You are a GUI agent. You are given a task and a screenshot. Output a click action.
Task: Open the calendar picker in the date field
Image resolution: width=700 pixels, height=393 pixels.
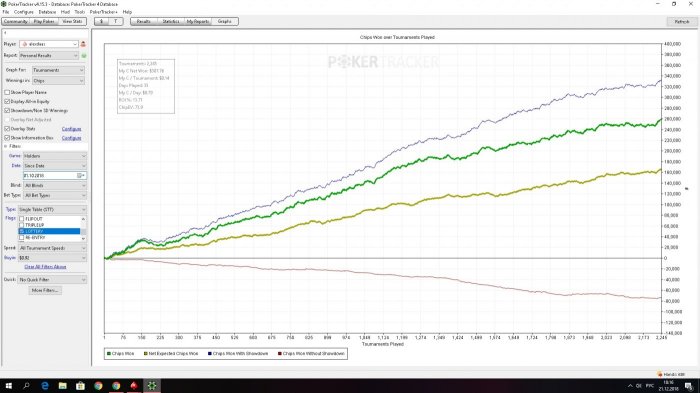click(x=81, y=176)
